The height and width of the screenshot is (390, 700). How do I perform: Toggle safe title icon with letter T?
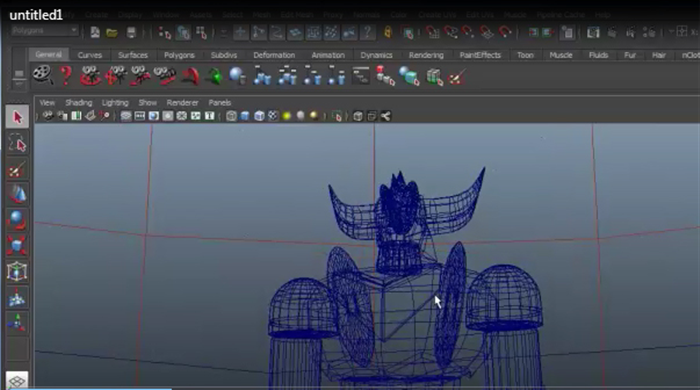click(209, 116)
